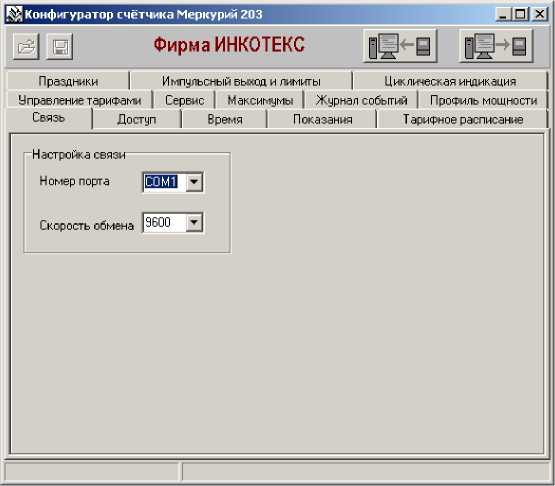555x486 pixels.
Task: Open the Номер порта COM1 dropdown arrow
Action: click(194, 182)
